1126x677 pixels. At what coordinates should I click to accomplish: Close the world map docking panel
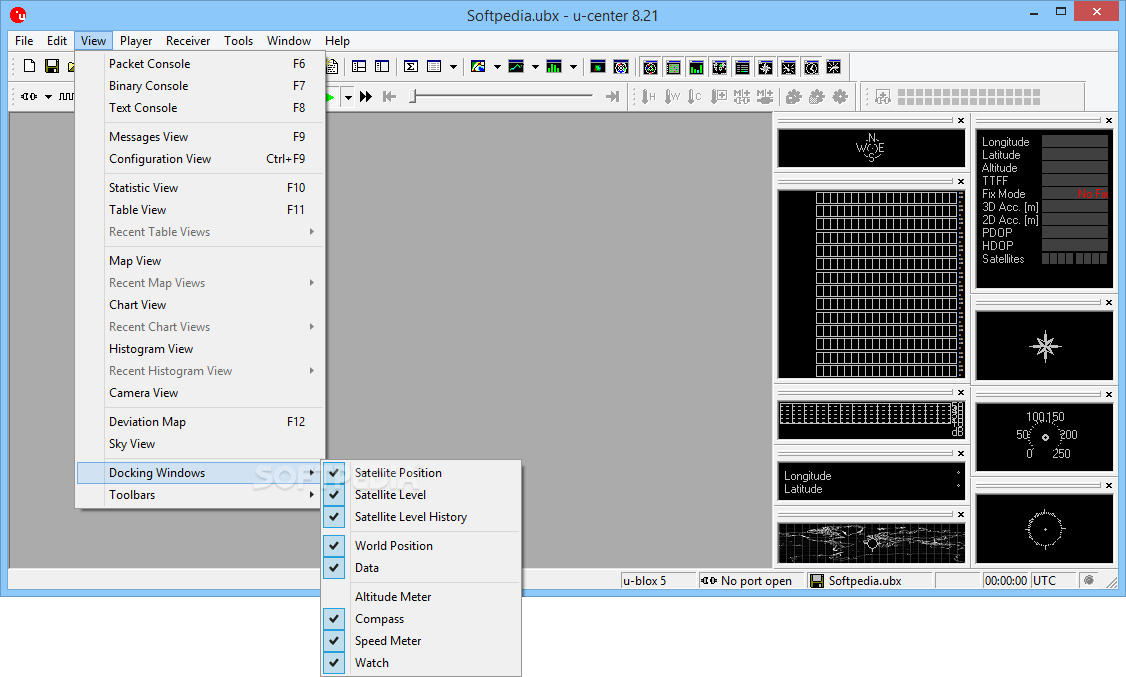(961, 515)
